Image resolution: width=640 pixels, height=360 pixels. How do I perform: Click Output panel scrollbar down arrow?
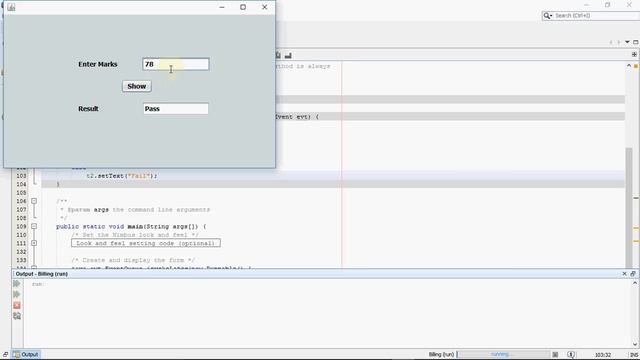point(635,344)
